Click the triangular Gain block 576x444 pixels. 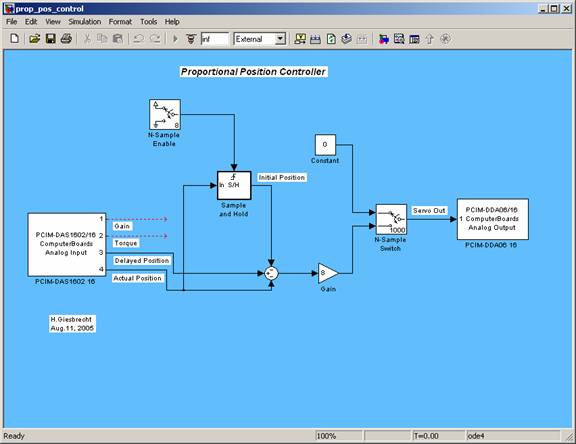(x=328, y=273)
